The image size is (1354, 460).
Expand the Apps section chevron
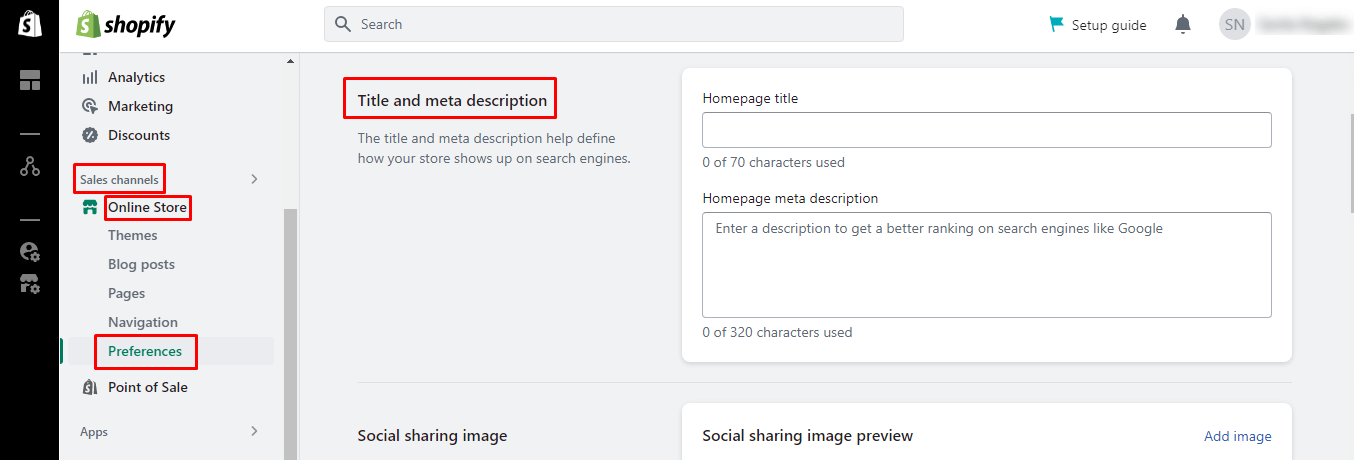254,432
